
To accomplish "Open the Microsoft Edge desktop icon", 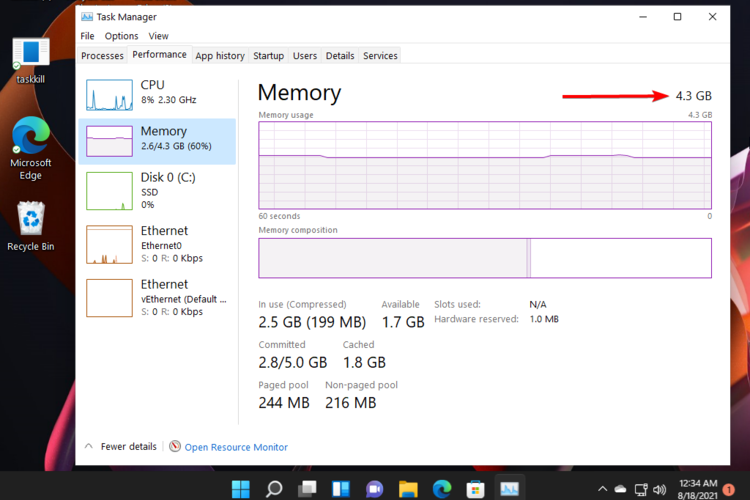I will click(x=31, y=147).
